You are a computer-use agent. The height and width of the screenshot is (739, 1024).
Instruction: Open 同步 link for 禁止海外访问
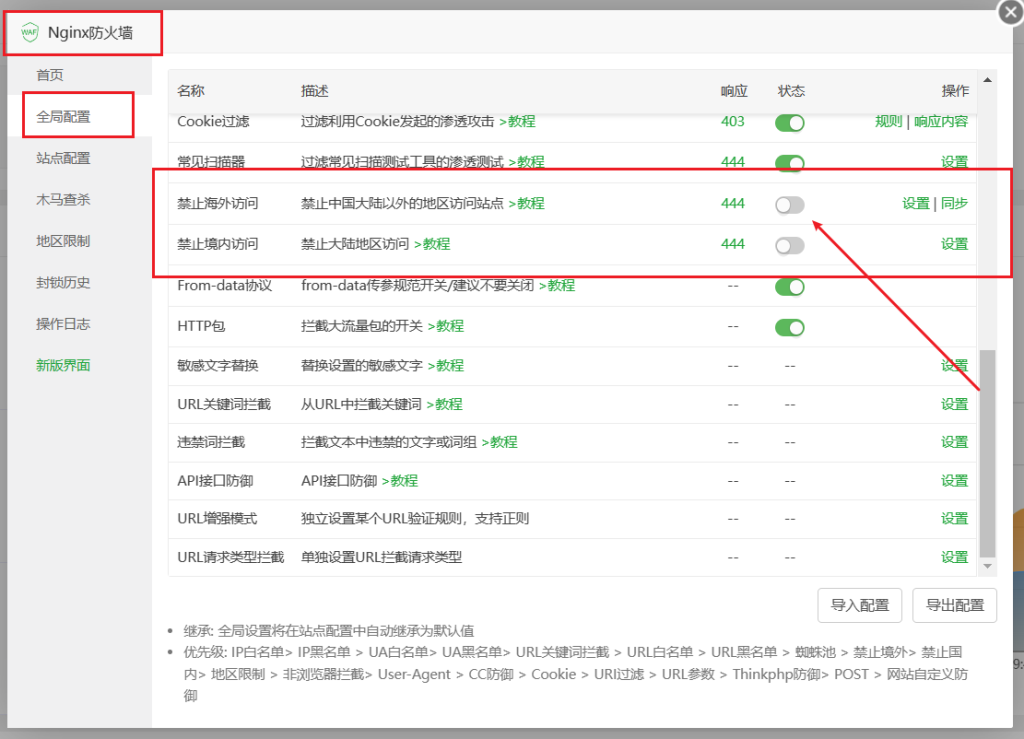tap(954, 203)
